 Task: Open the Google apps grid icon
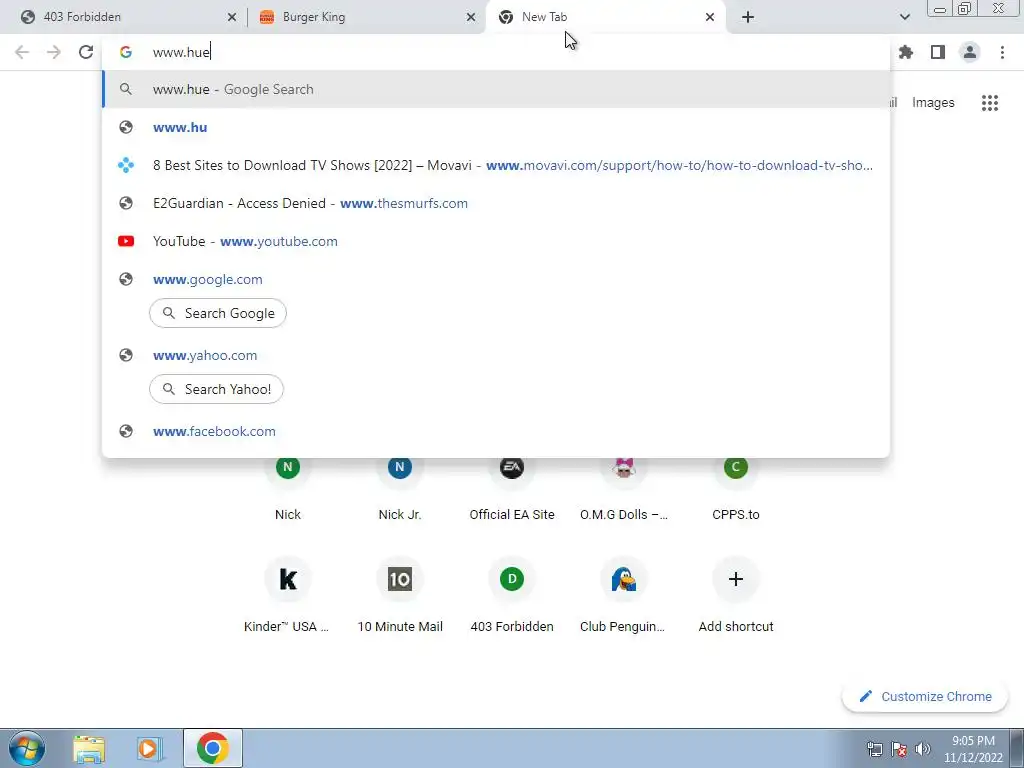(990, 103)
